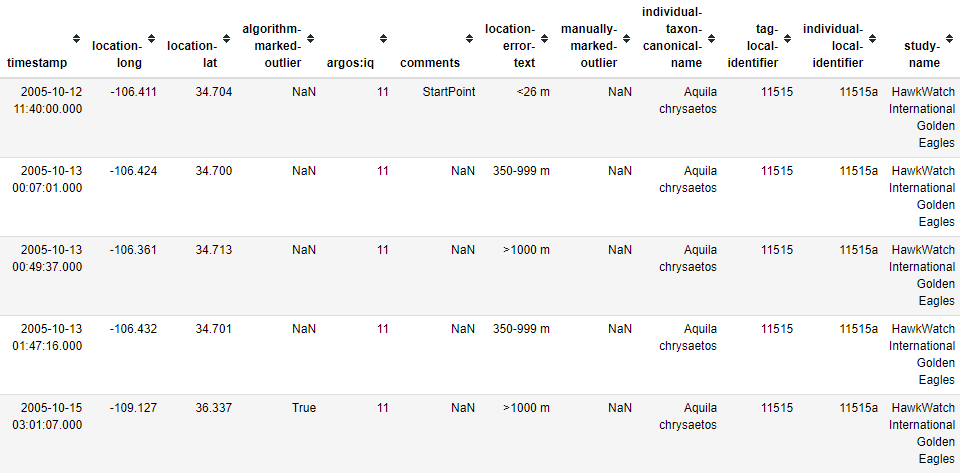Click the location-lat column sort arrows

click(227, 38)
